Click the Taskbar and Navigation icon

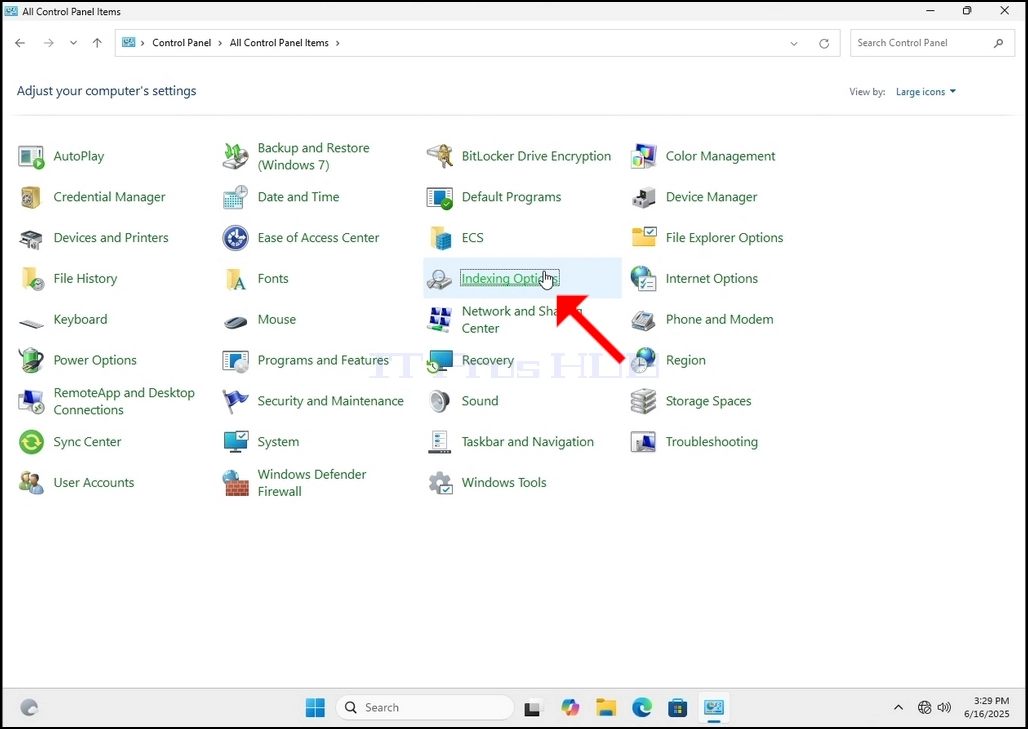(x=439, y=442)
